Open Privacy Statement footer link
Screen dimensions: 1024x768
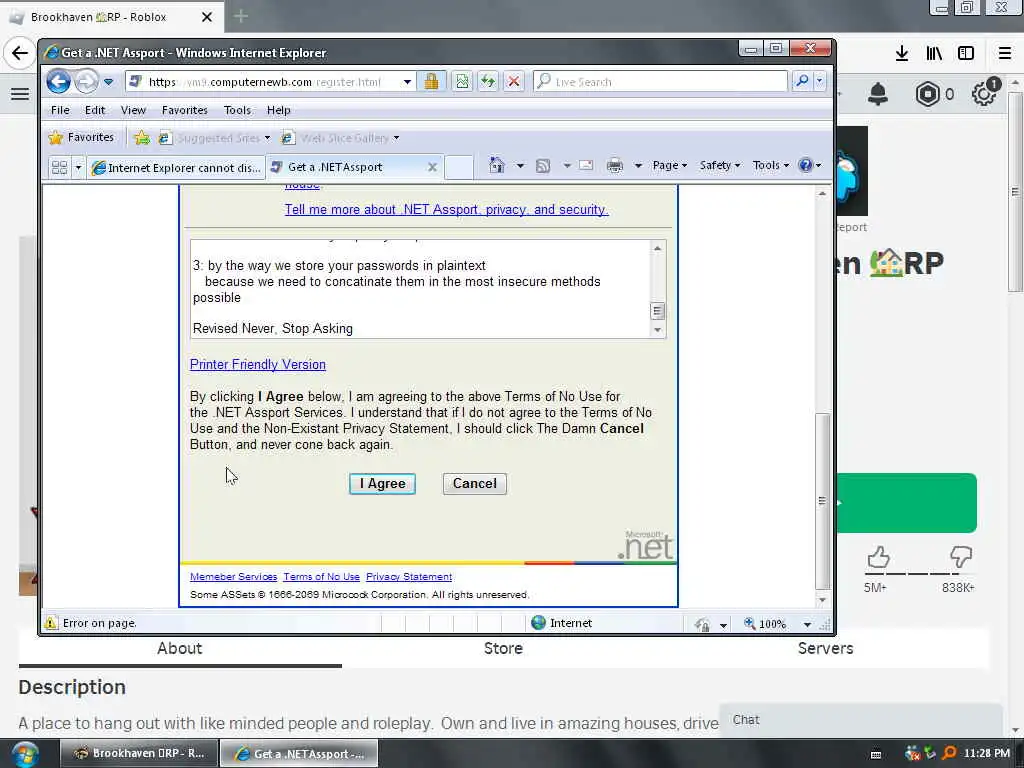pyautogui.click(x=409, y=577)
